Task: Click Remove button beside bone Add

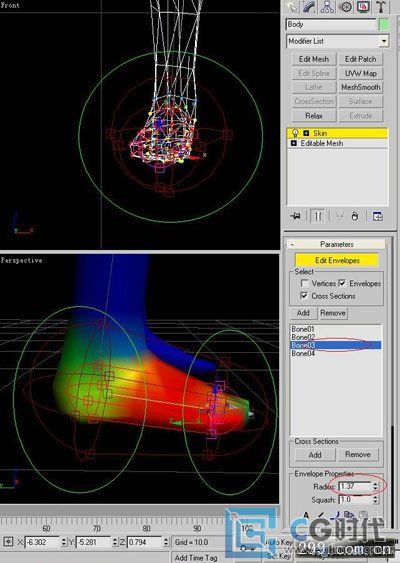Action: pos(333,313)
